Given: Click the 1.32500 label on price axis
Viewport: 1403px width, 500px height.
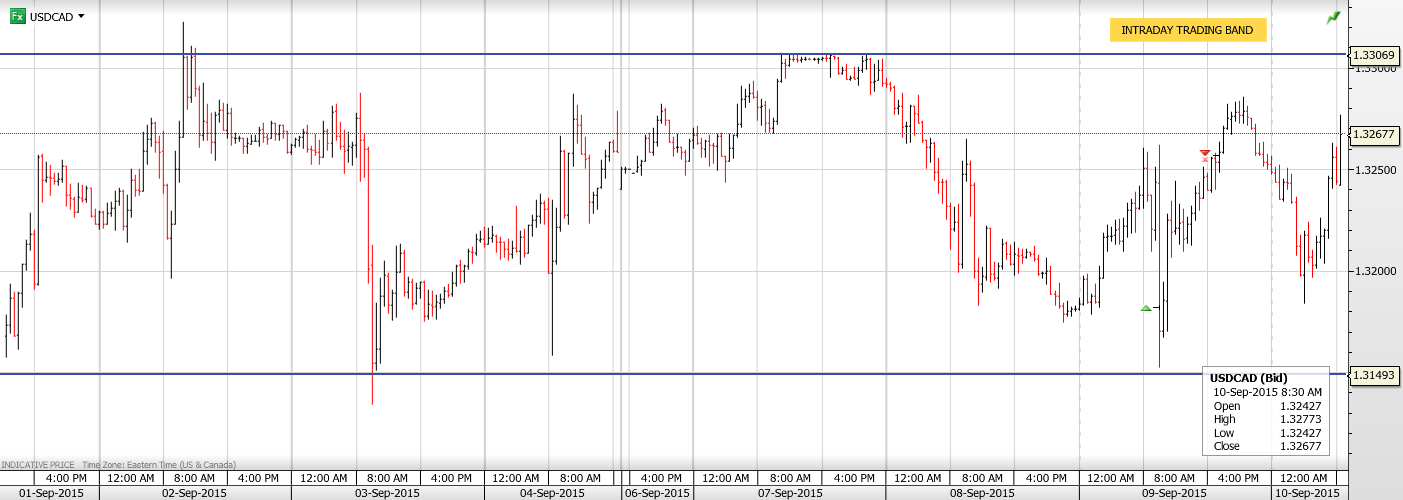Looking at the screenshot, I should pyautogui.click(x=1372, y=170).
